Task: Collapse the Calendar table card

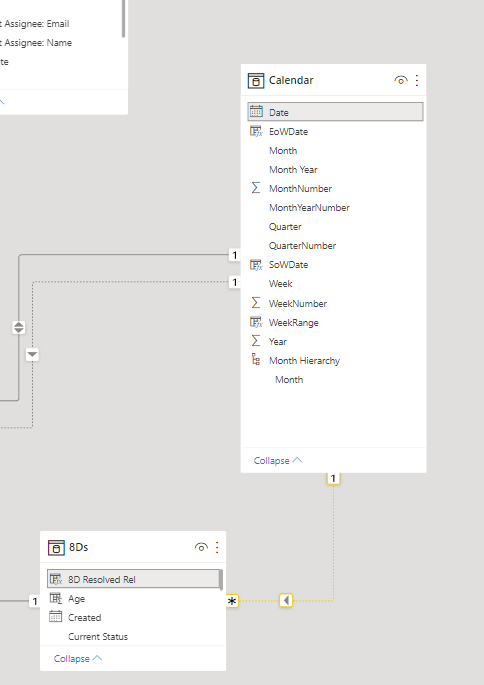Action: (278, 460)
